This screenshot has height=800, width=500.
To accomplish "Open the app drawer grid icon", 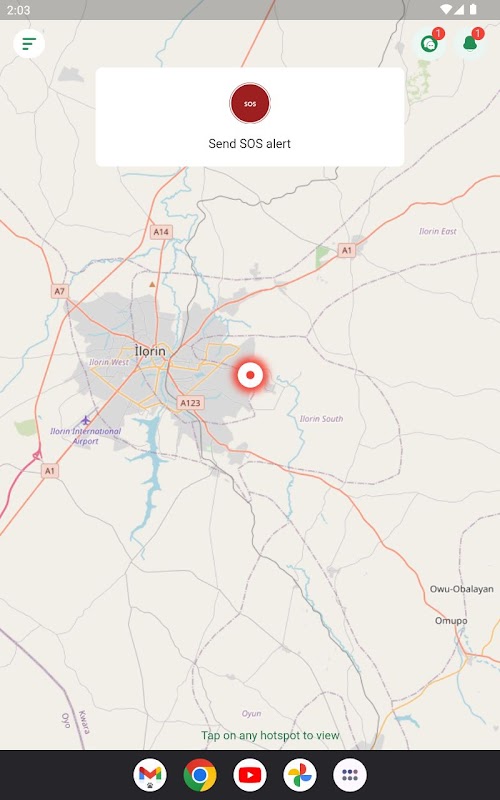I will pyautogui.click(x=350, y=775).
